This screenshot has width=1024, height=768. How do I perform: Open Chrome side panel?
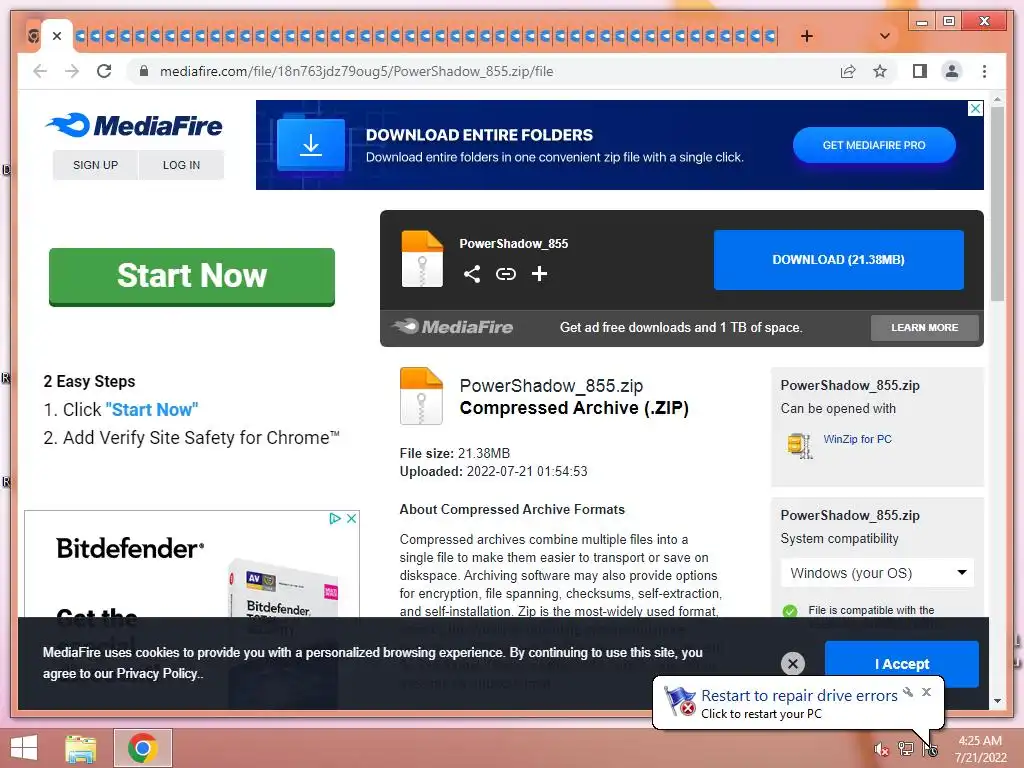[920, 71]
